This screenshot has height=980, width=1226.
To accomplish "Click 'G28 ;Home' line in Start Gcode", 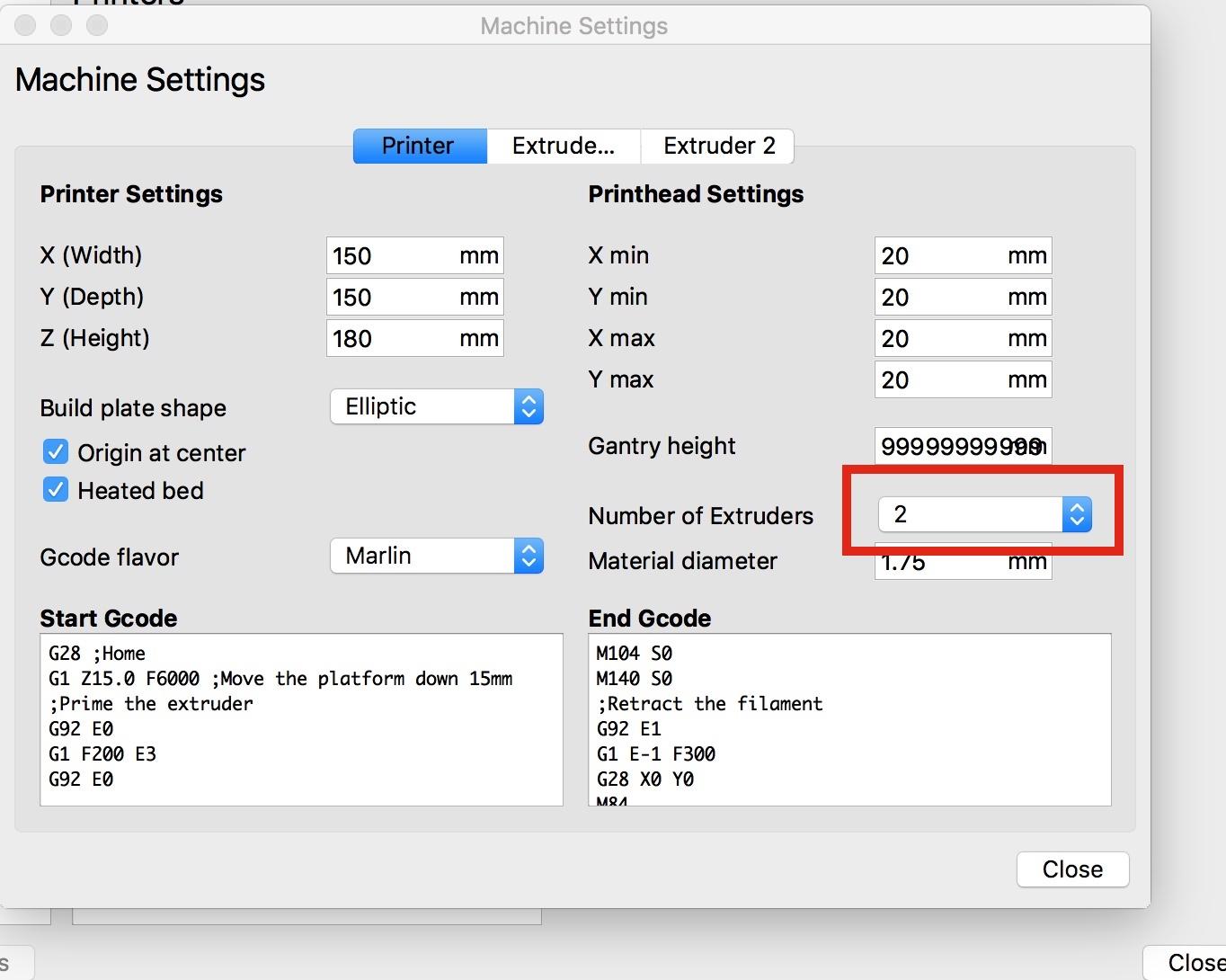I will coord(97,654).
